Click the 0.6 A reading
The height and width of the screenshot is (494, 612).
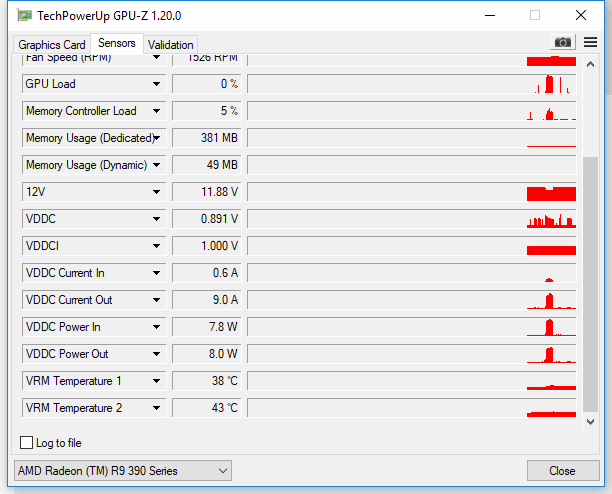pyautogui.click(x=207, y=273)
